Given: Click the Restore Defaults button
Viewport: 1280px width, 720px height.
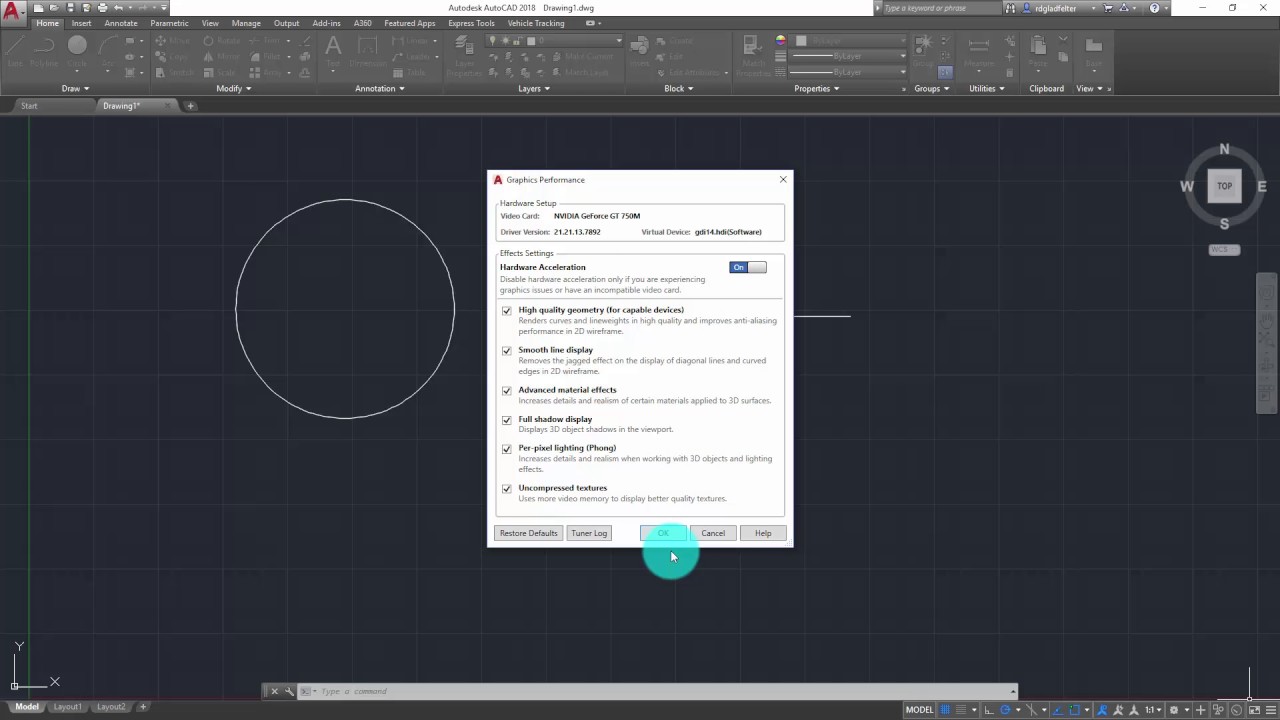Looking at the screenshot, I should 529,533.
